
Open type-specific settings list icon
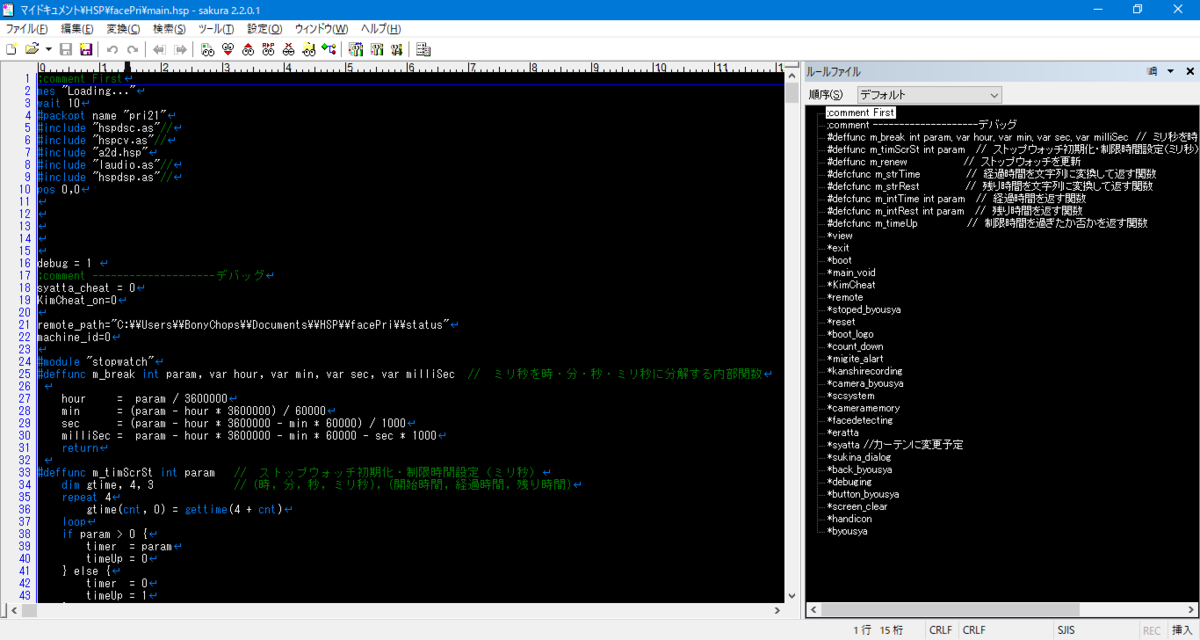(356, 48)
